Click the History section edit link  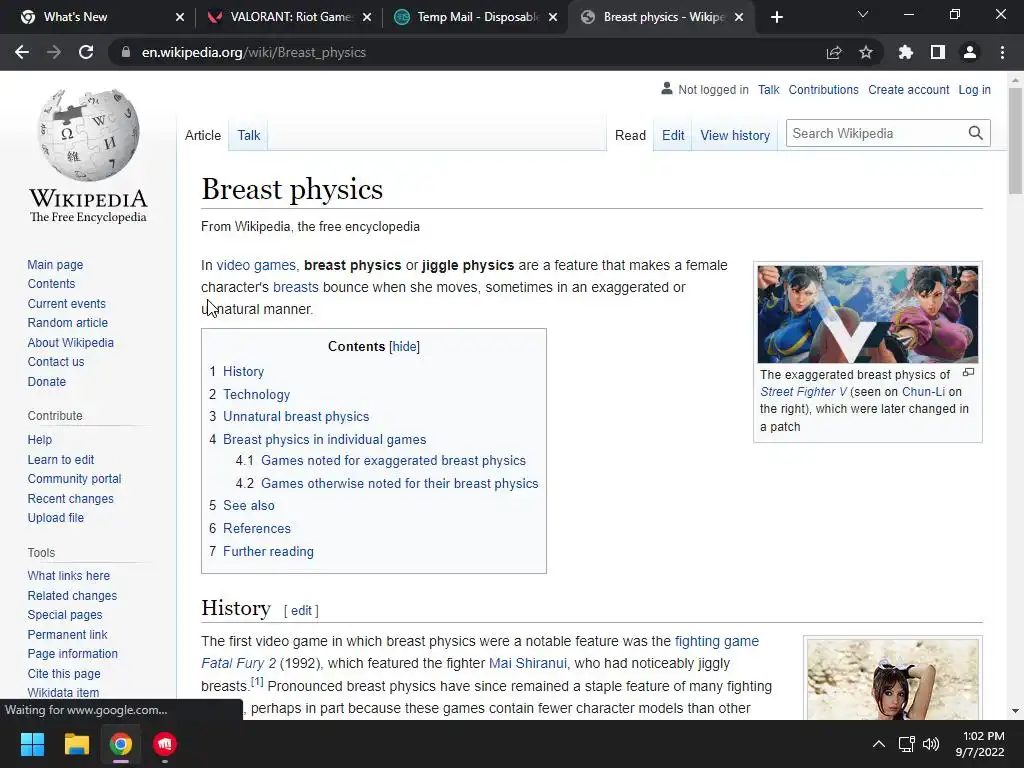coord(301,611)
